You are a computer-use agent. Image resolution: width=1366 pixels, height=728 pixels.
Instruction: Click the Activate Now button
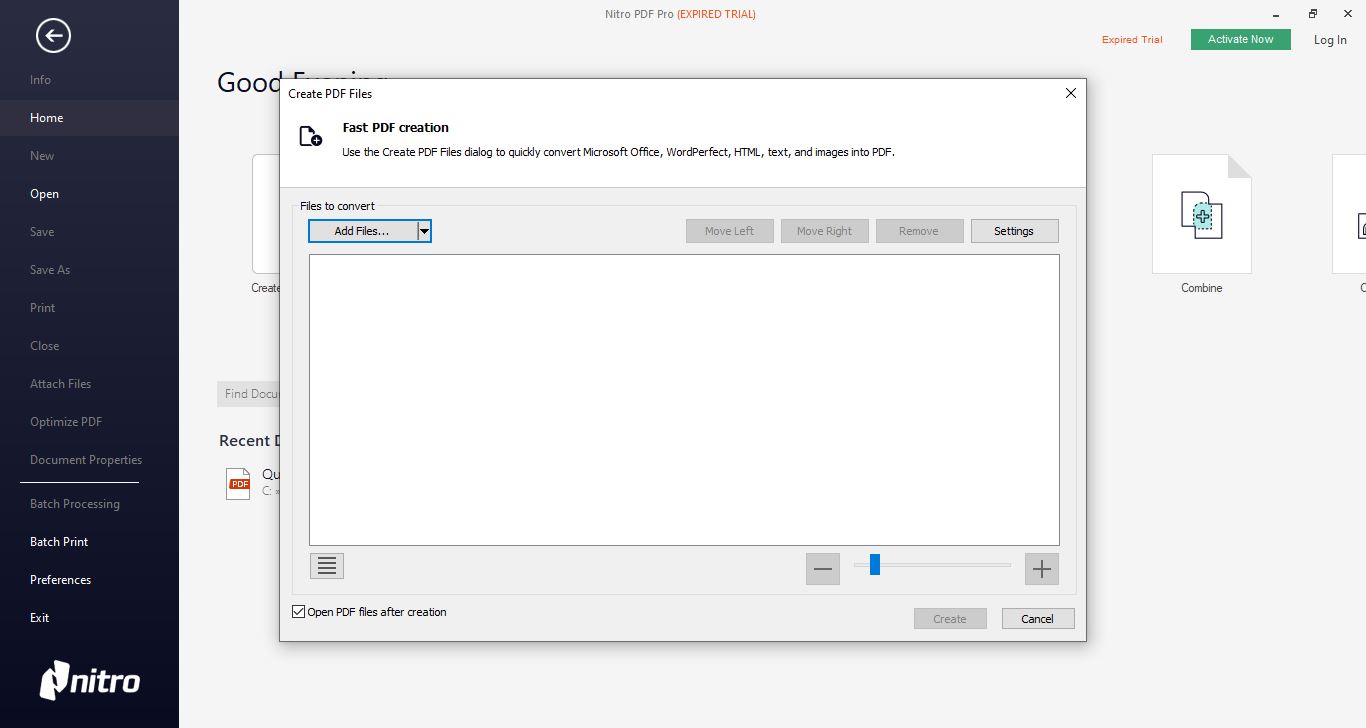coord(1240,39)
